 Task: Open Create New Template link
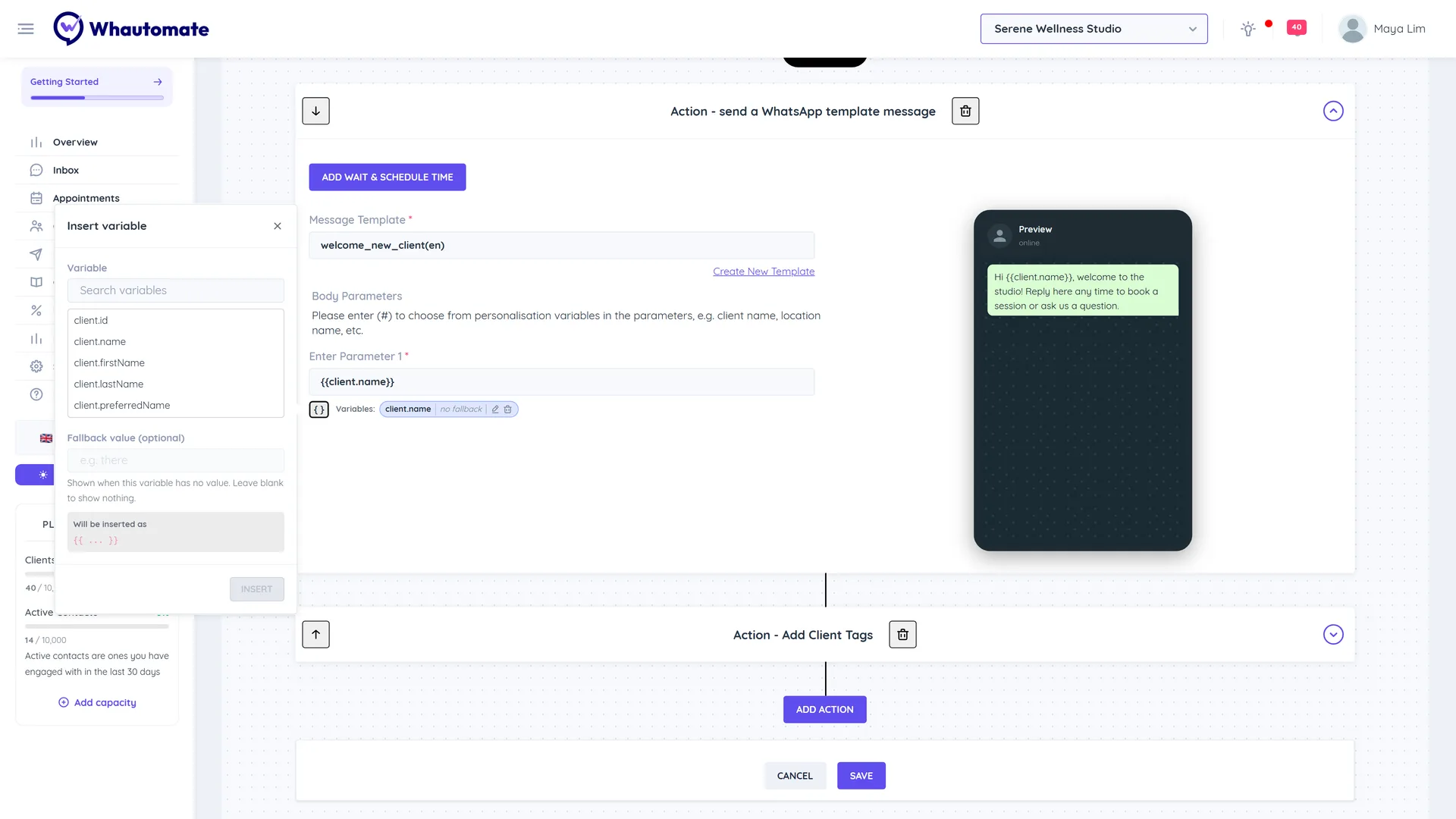[764, 271]
